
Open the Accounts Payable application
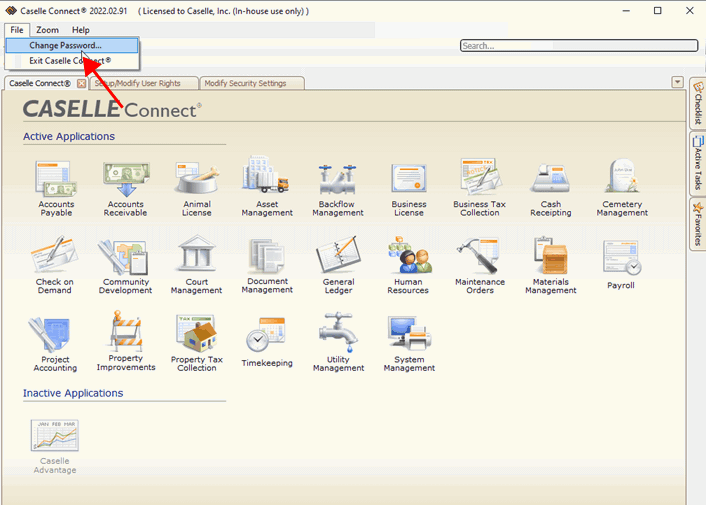click(x=56, y=189)
